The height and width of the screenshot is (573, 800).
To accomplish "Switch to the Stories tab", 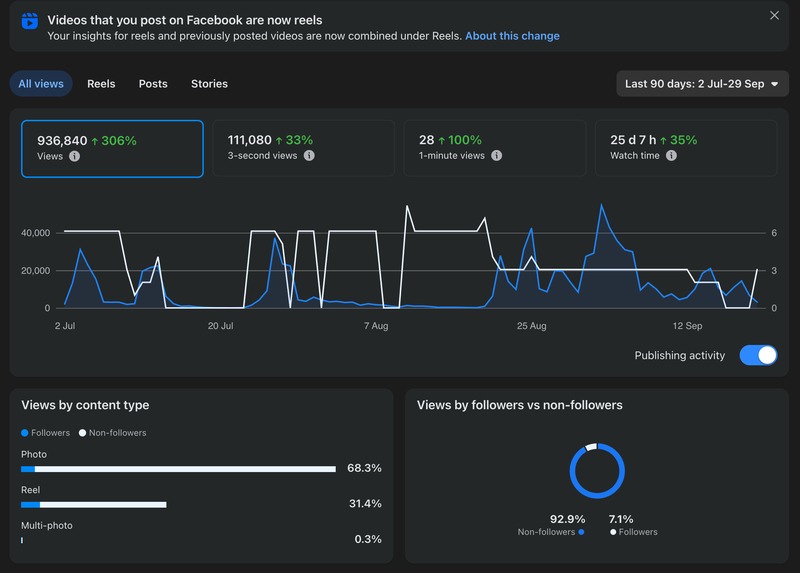I will click(x=209, y=84).
